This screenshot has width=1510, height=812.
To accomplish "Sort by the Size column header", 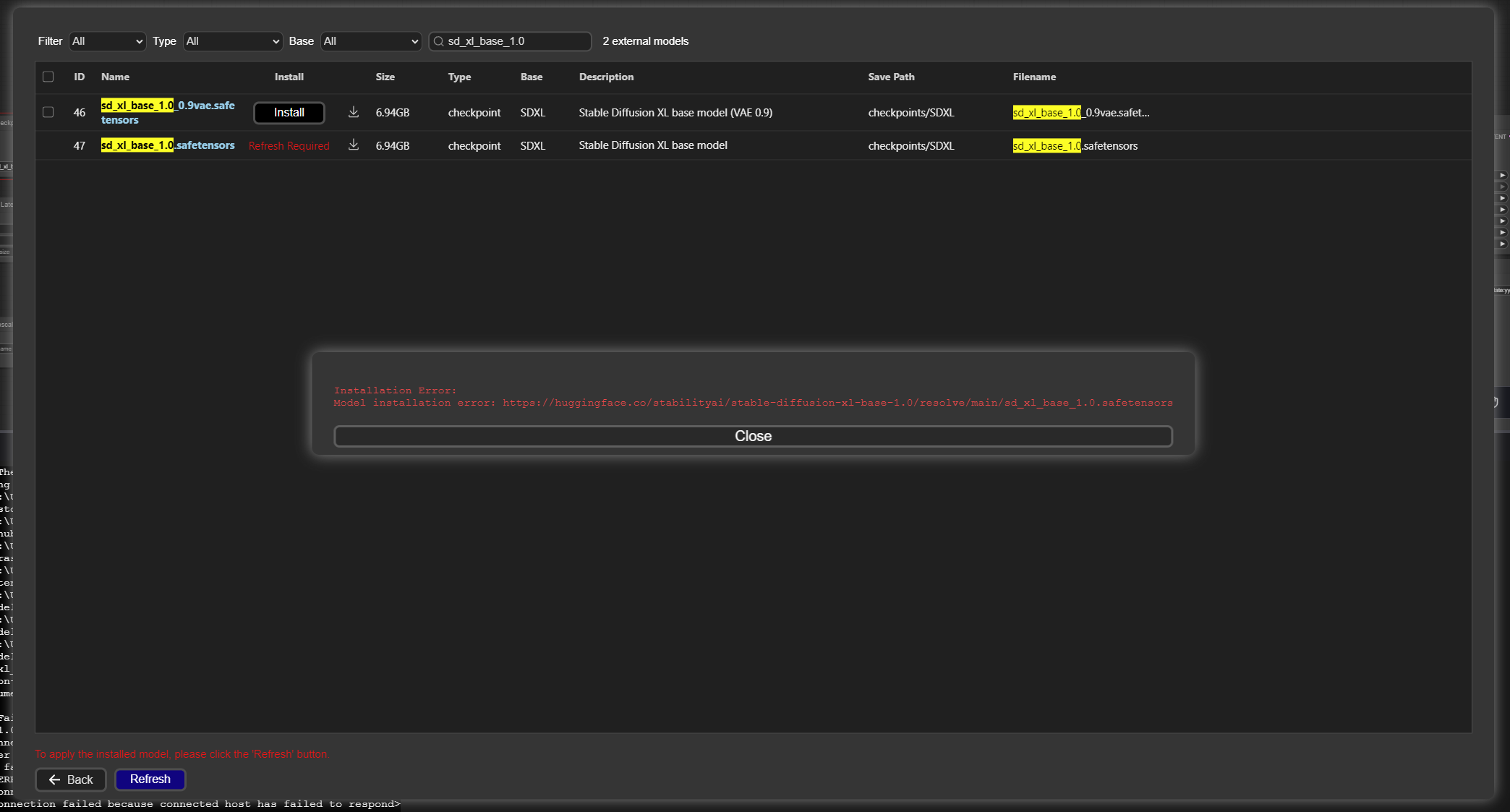I will coord(385,77).
